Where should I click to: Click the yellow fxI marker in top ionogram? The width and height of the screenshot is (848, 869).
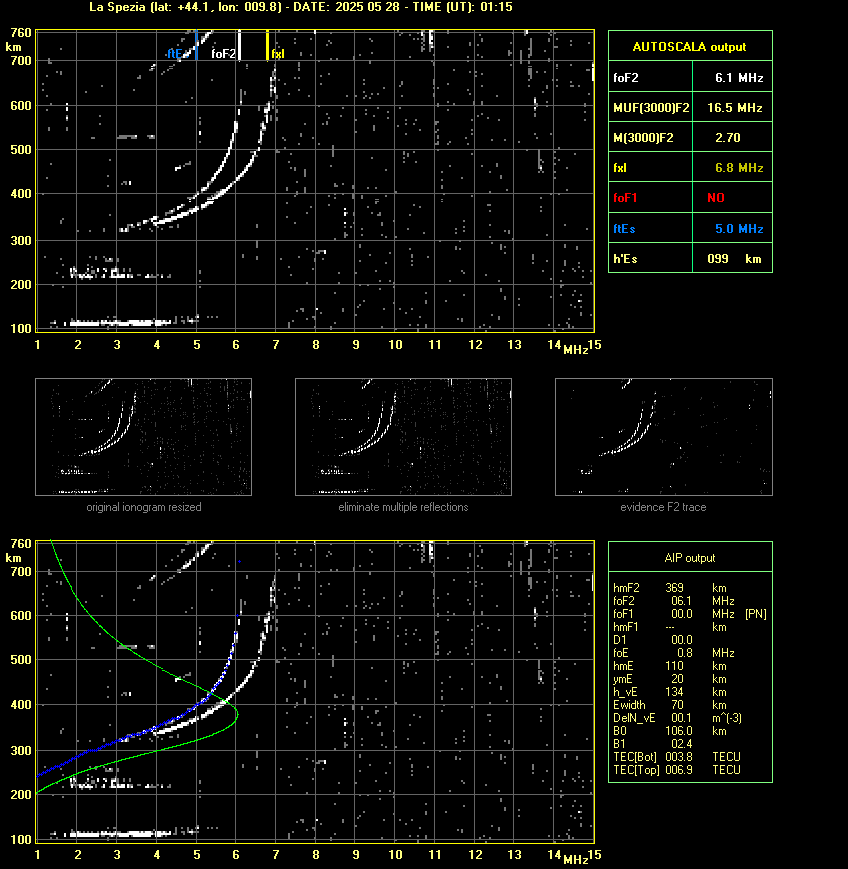267,45
